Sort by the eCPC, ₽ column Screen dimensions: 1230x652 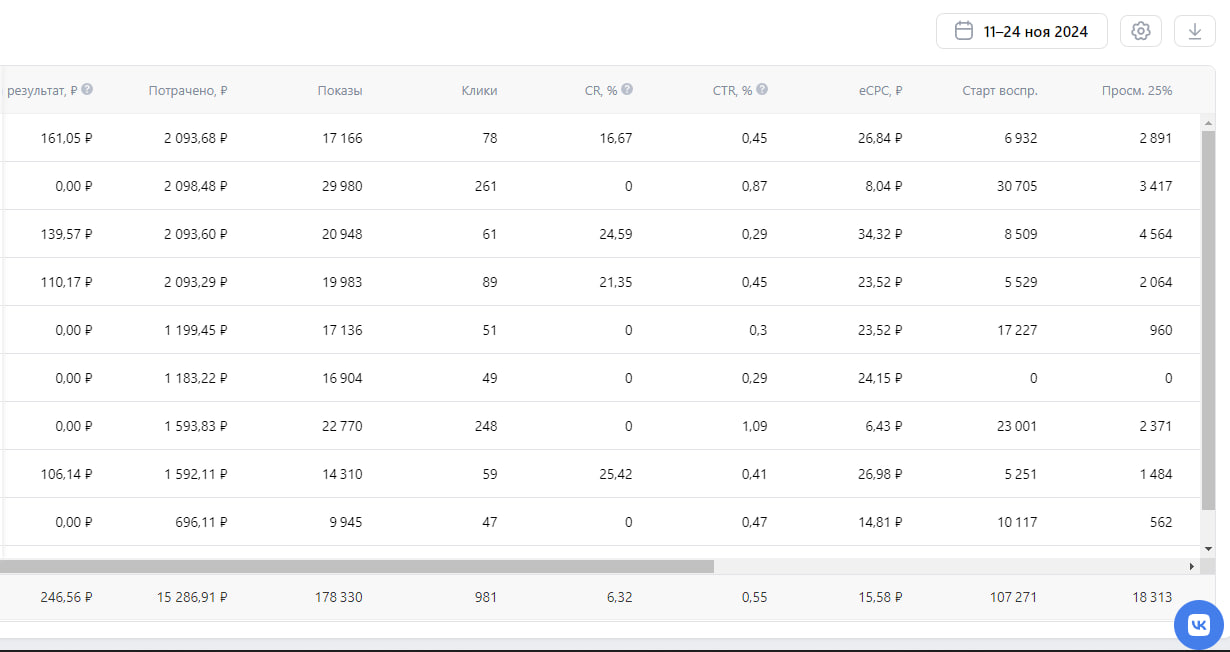click(x=880, y=91)
